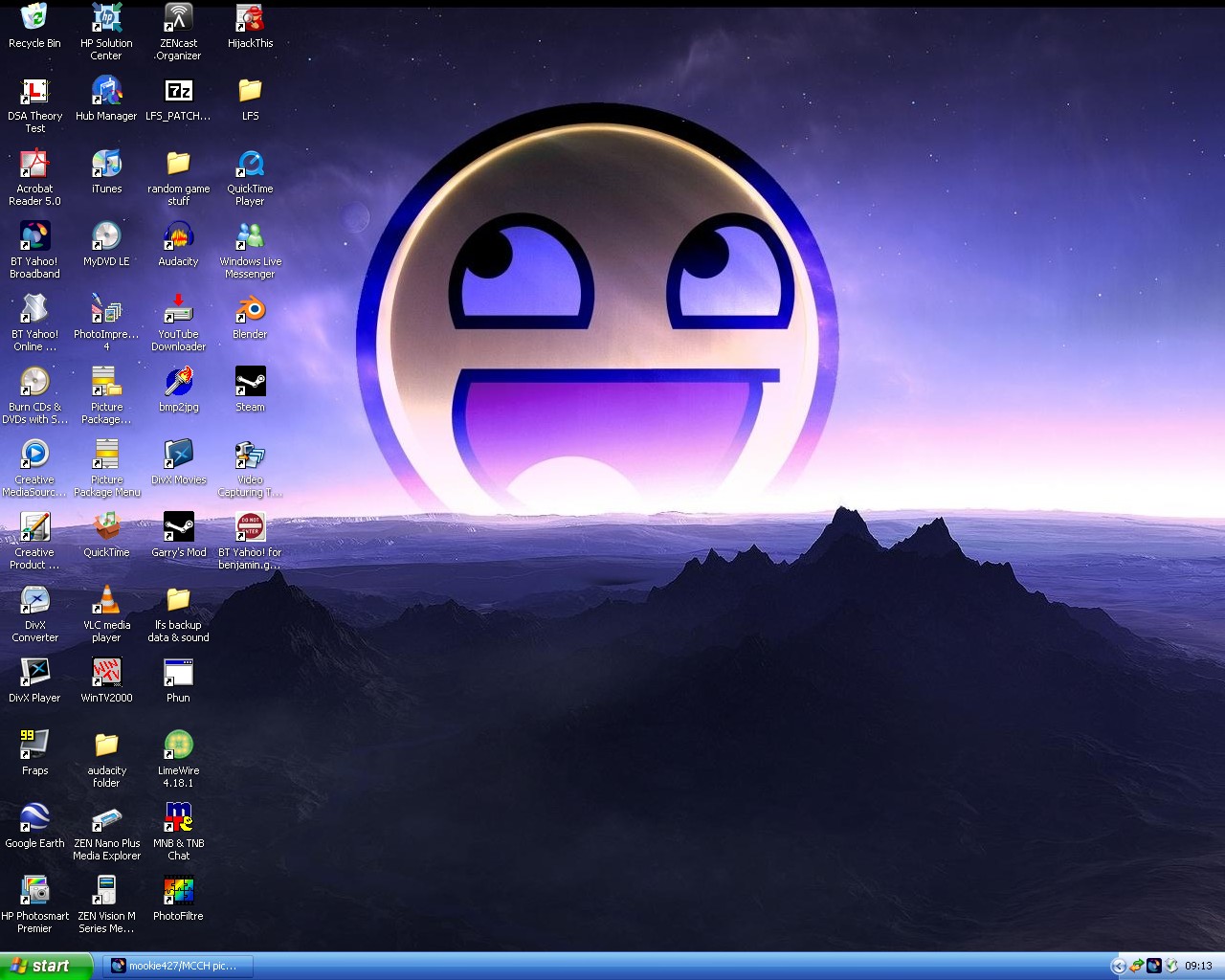Open the BT Yahoo tray icon
Image resolution: width=1225 pixels, height=980 pixels.
(1154, 966)
